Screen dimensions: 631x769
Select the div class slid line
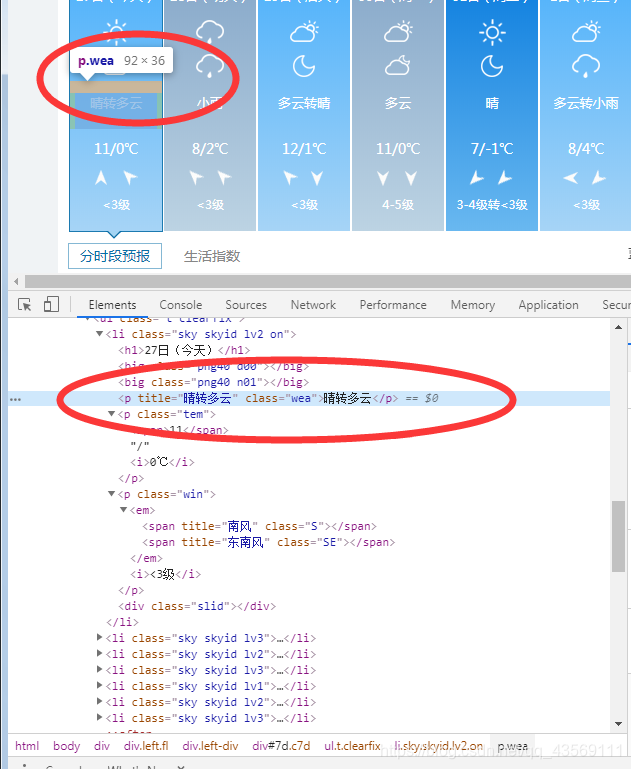coord(197,606)
